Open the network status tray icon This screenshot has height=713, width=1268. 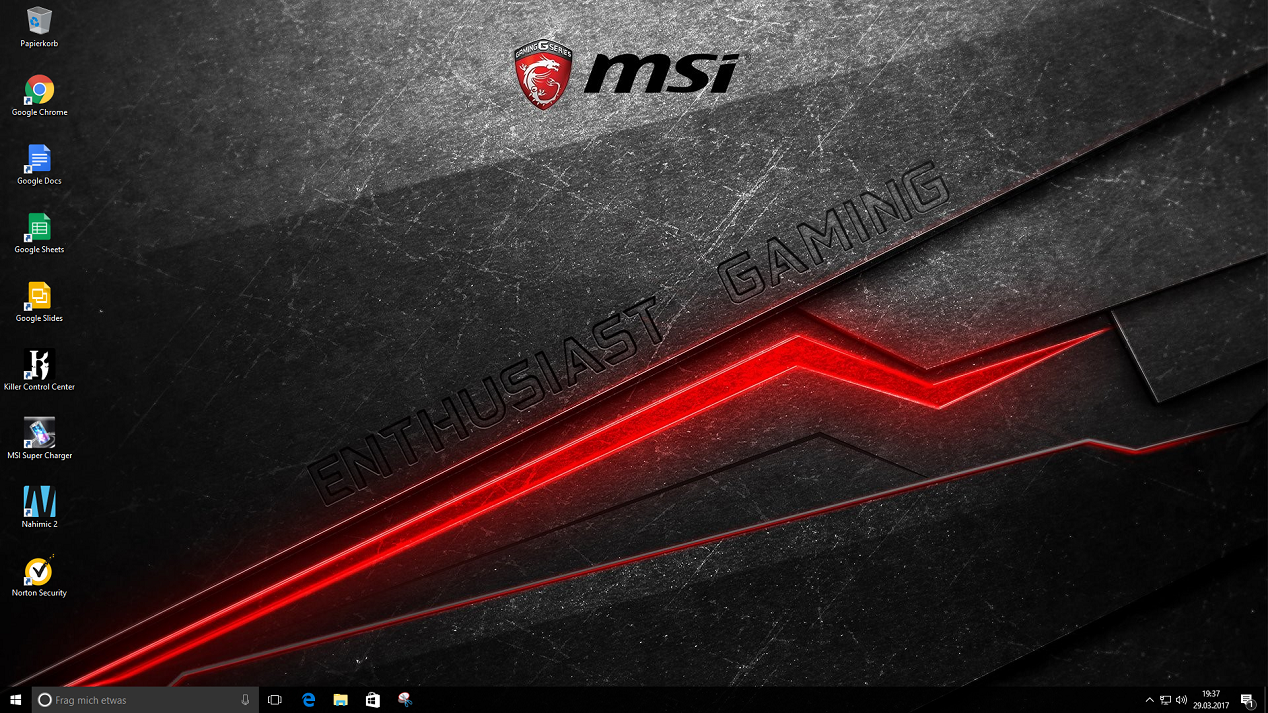(x=1165, y=700)
